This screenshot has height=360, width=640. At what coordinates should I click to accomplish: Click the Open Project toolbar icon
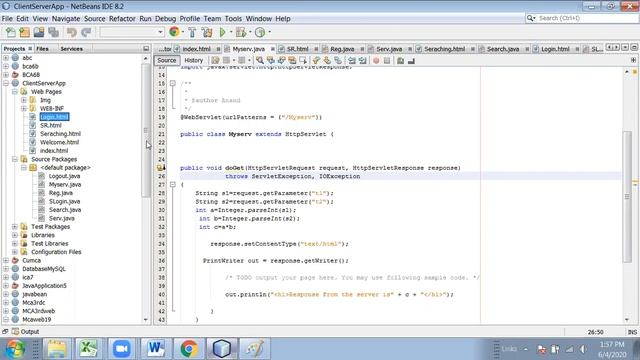(39, 32)
